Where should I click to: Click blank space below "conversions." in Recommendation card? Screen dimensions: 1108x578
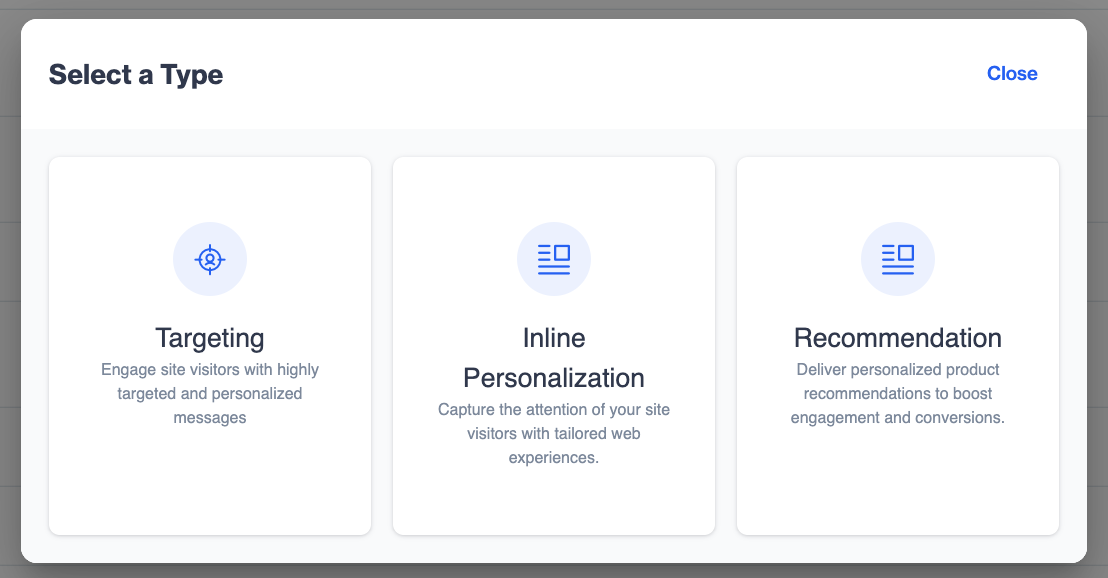pyautogui.click(x=897, y=480)
